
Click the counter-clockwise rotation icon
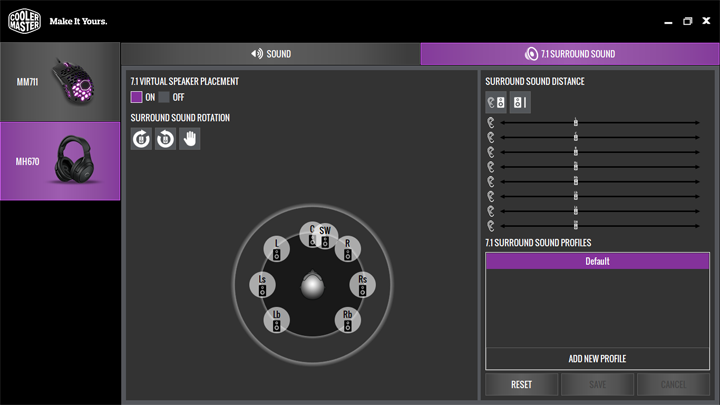pos(165,139)
